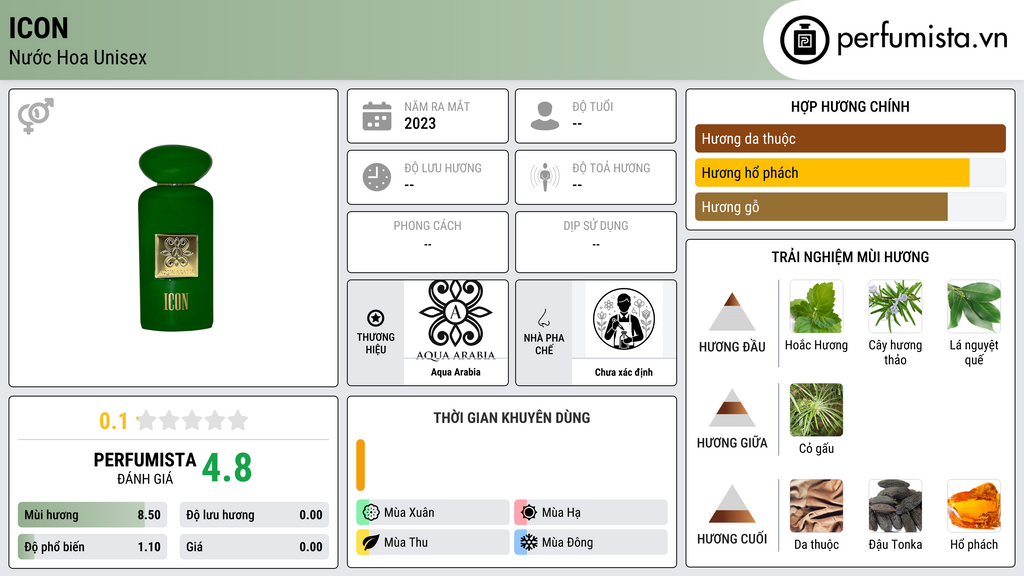Viewport: 1024px width, 576px height.
Task: Click the Hương da thuộc accord bar
Action: (x=850, y=138)
